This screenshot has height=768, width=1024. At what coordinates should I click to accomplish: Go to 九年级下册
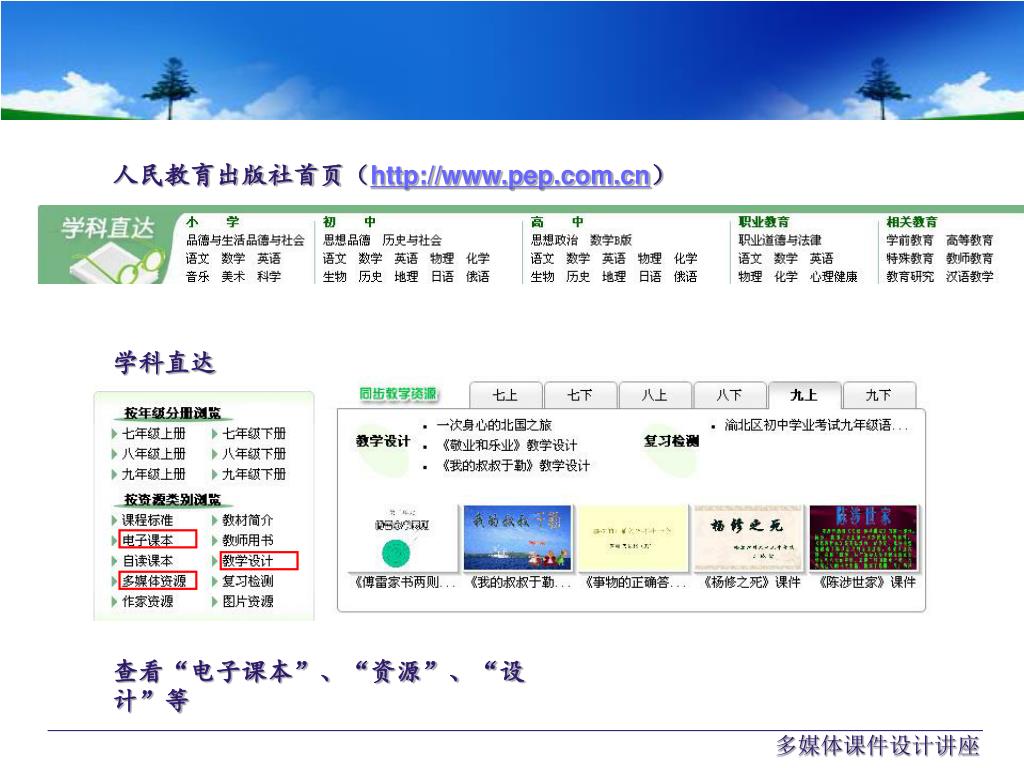(x=254, y=474)
